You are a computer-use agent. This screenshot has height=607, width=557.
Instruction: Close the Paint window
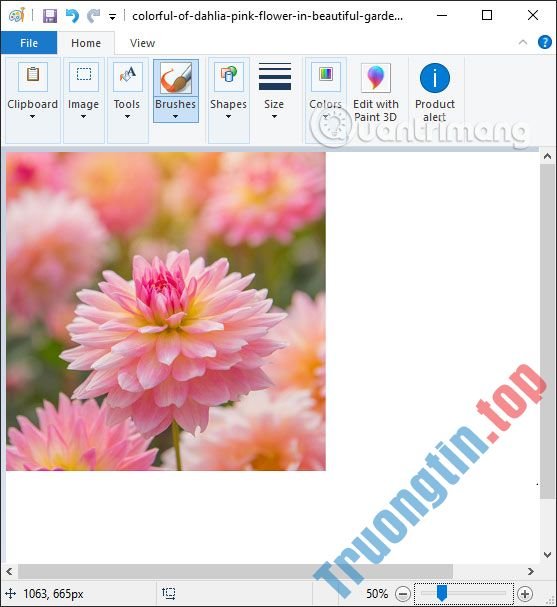pyautogui.click(x=533, y=15)
